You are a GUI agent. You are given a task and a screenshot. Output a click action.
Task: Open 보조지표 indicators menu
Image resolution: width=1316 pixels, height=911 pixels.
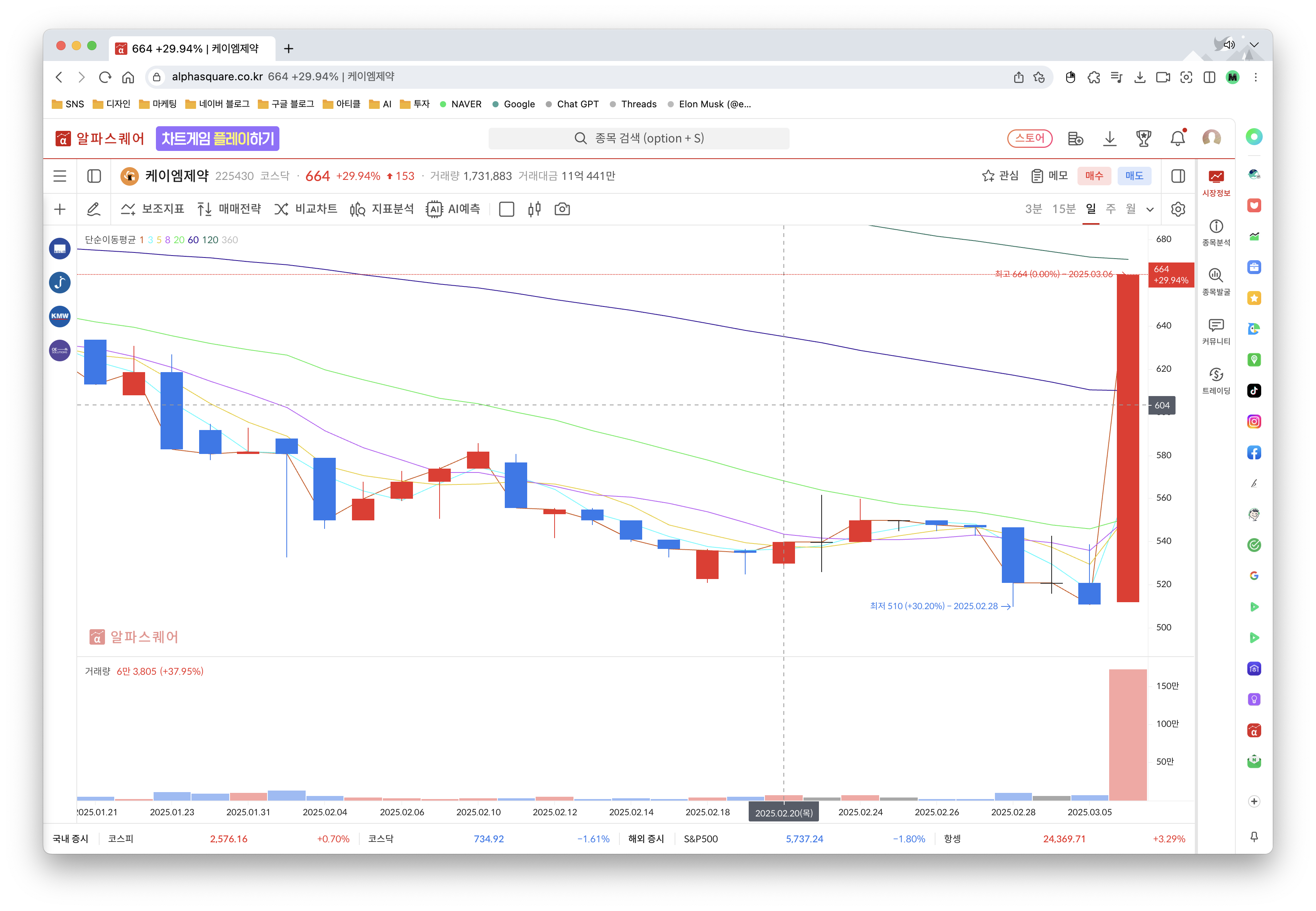[152, 210]
